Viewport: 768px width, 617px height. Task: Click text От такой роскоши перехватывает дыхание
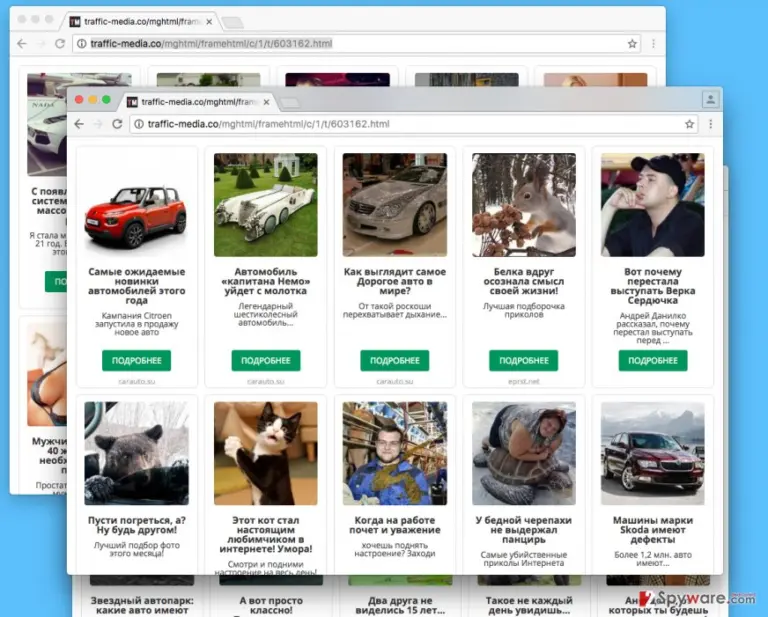(395, 310)
